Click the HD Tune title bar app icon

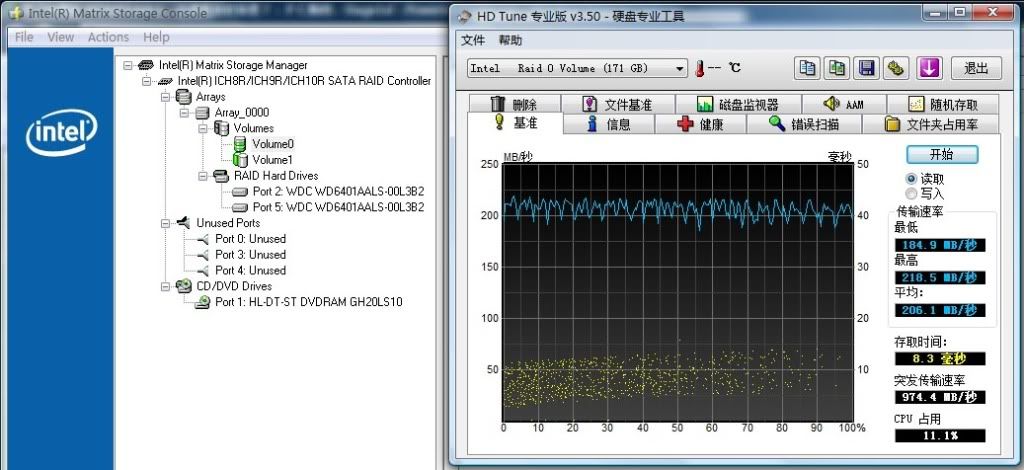pyautogui.click(x=464, y=17)
